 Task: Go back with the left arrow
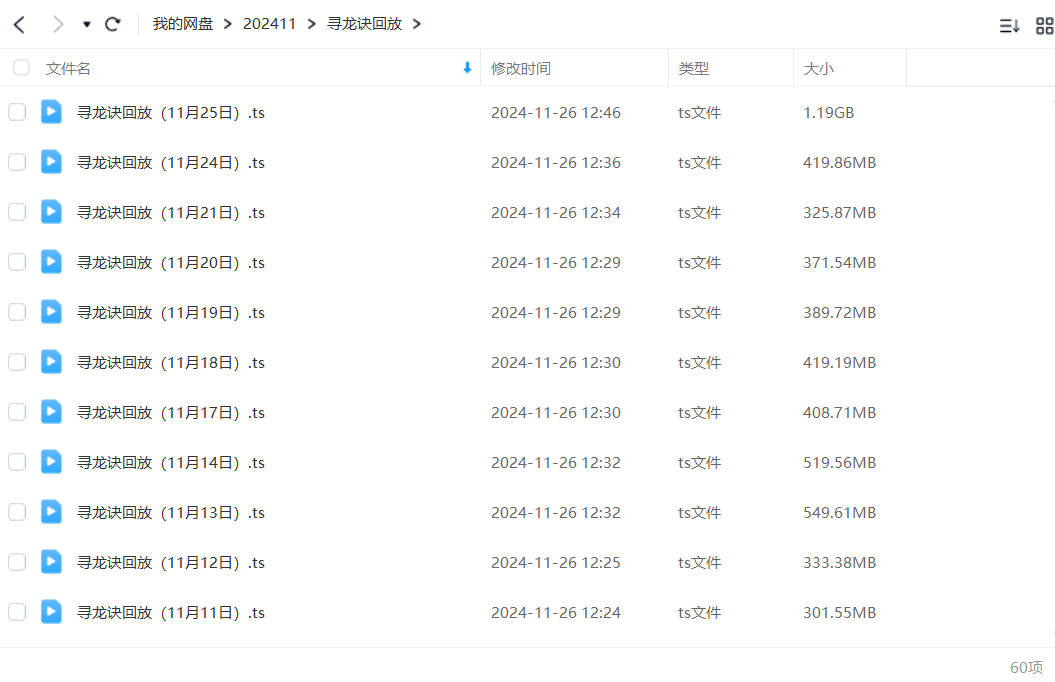pos(20,25)
